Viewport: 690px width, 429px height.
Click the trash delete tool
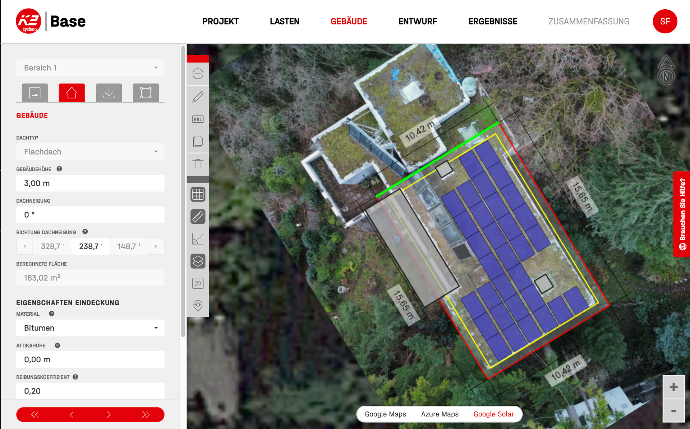(x=198, y=165)
